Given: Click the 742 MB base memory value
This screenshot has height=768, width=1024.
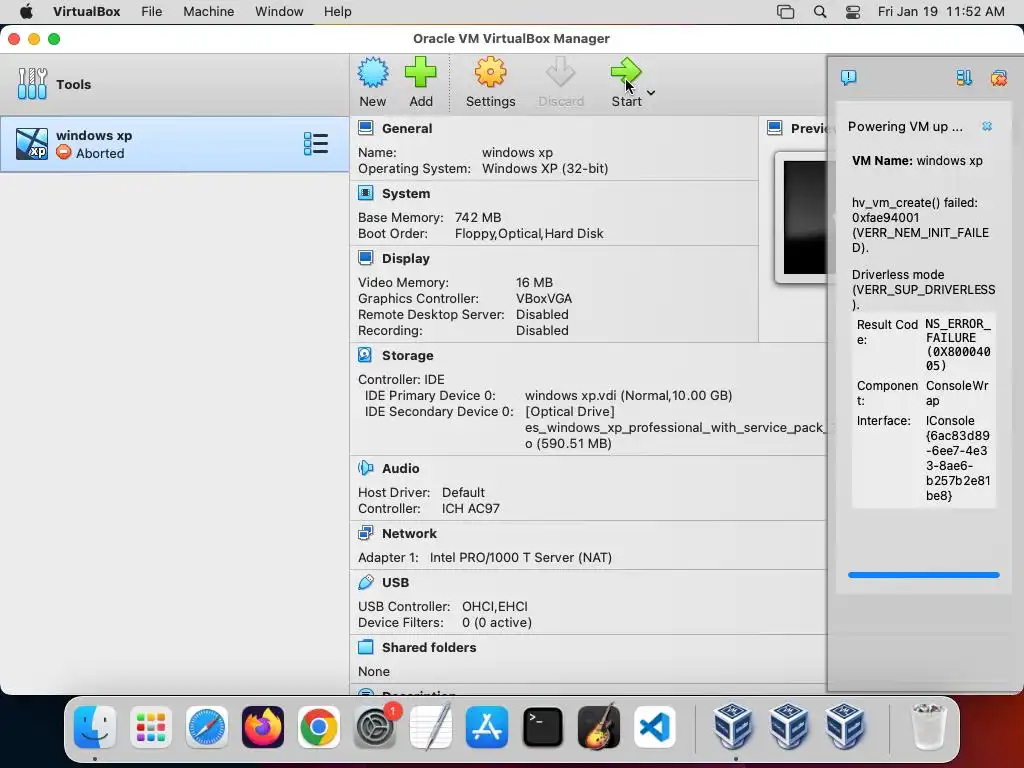Looking at the screenshot, I should 478,217.
